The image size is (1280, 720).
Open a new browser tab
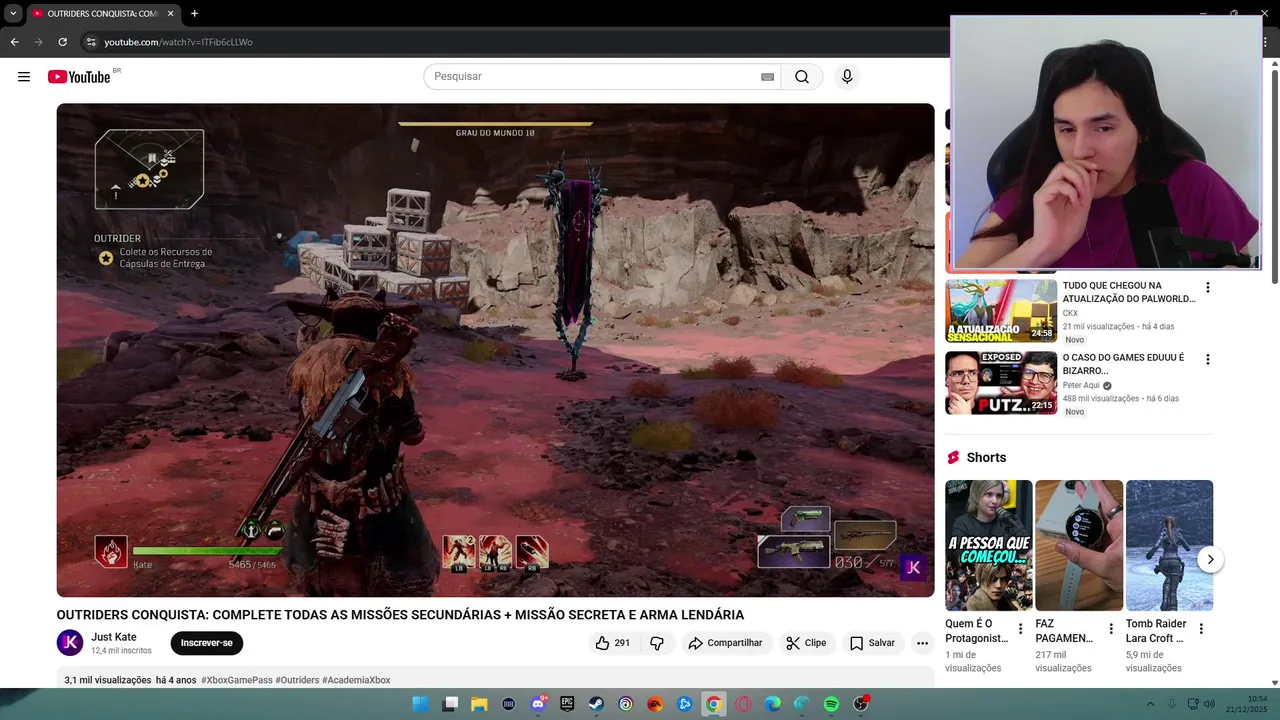194,14
